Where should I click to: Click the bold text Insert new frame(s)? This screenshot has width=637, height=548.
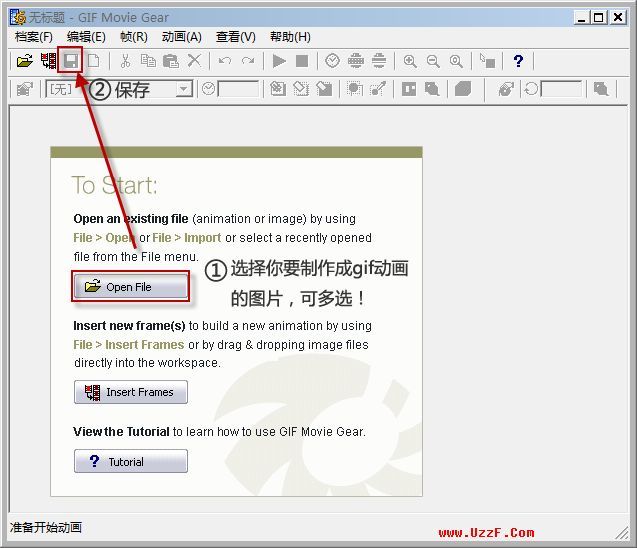(129, 326)
